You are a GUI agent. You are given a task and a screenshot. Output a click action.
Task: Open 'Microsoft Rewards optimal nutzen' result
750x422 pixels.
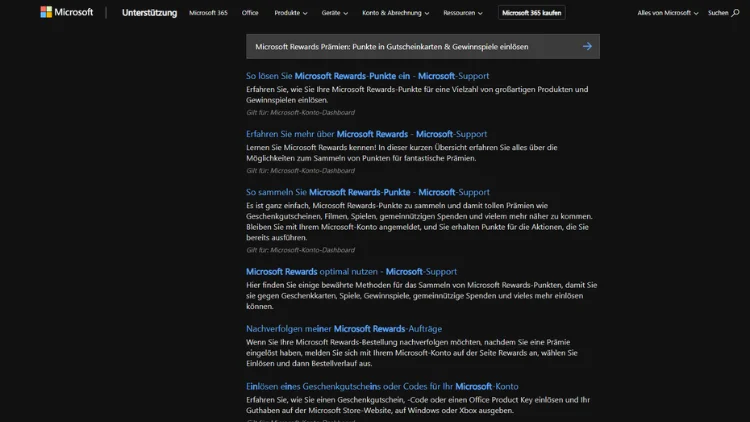tap(352, 271)
